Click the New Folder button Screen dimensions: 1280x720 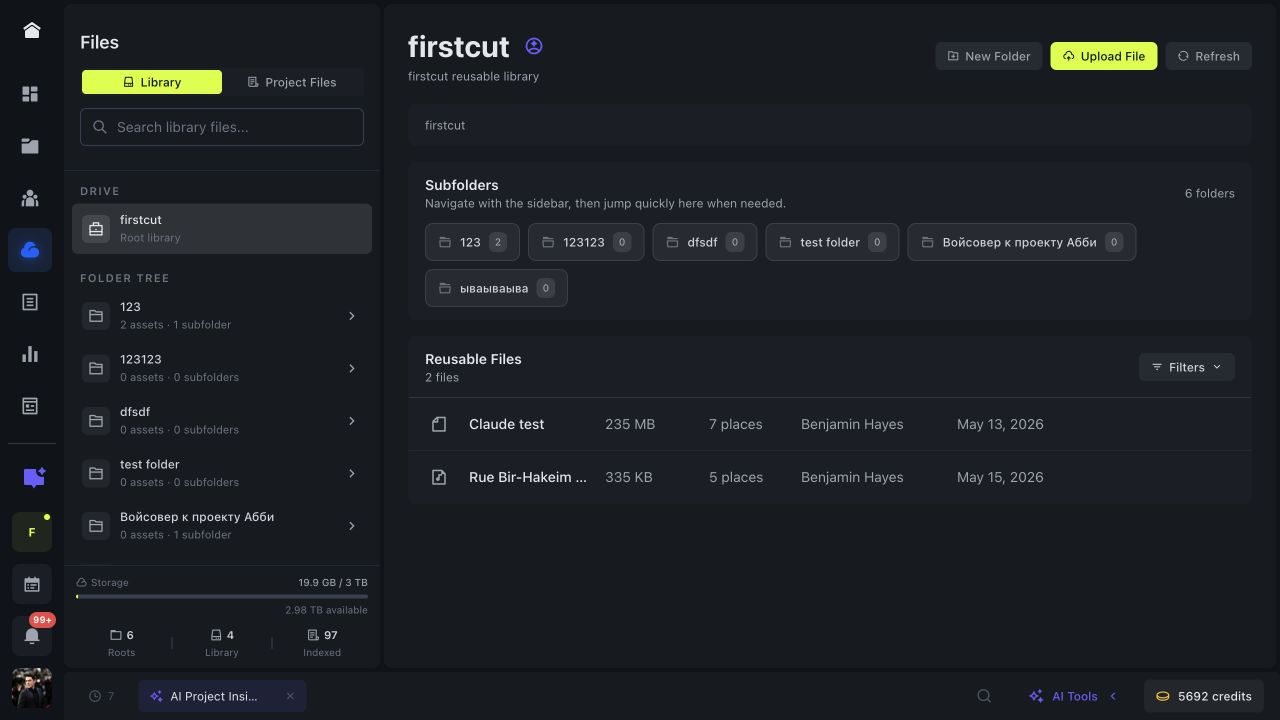coord(989,56)
